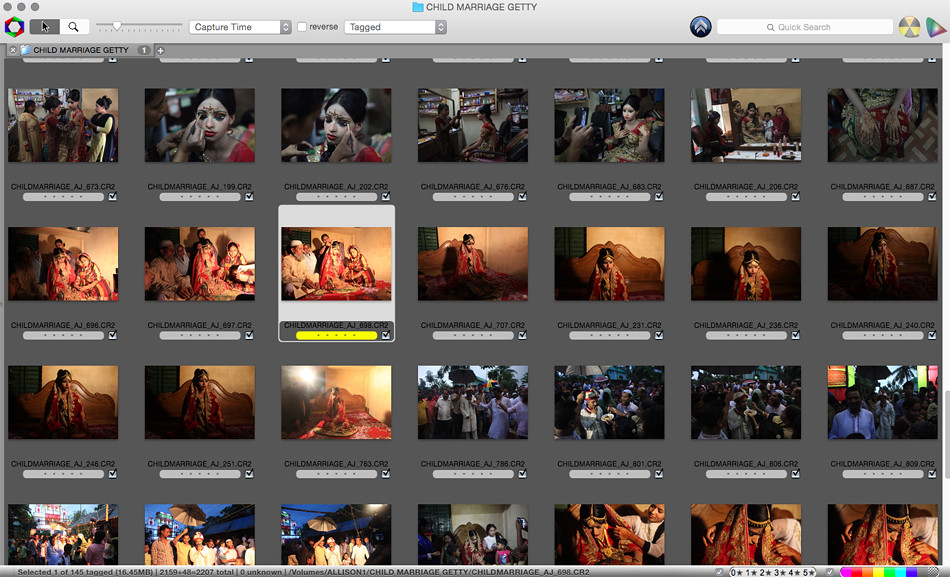
Task: Select thumbnail CHILDMARRIAGE_AJ_801.CR2
Action: (x=610, y=402)
